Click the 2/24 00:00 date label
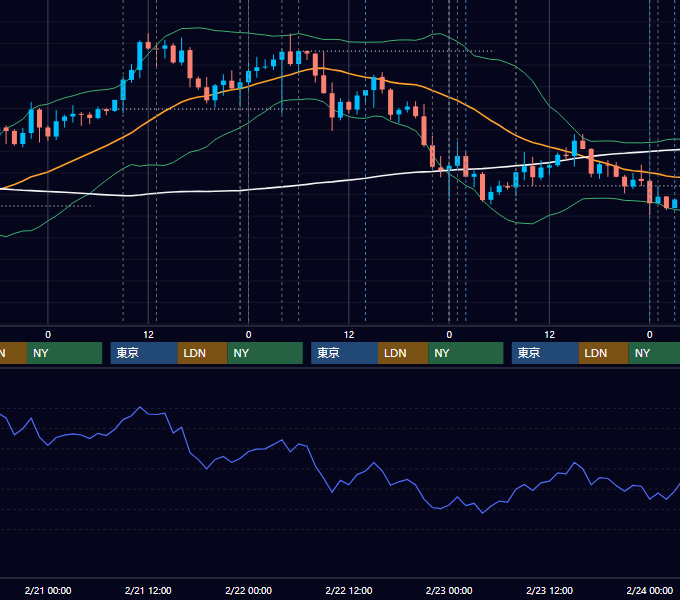Image resolution: width=680 pixels, height=600 pixels. coord(650,590)
